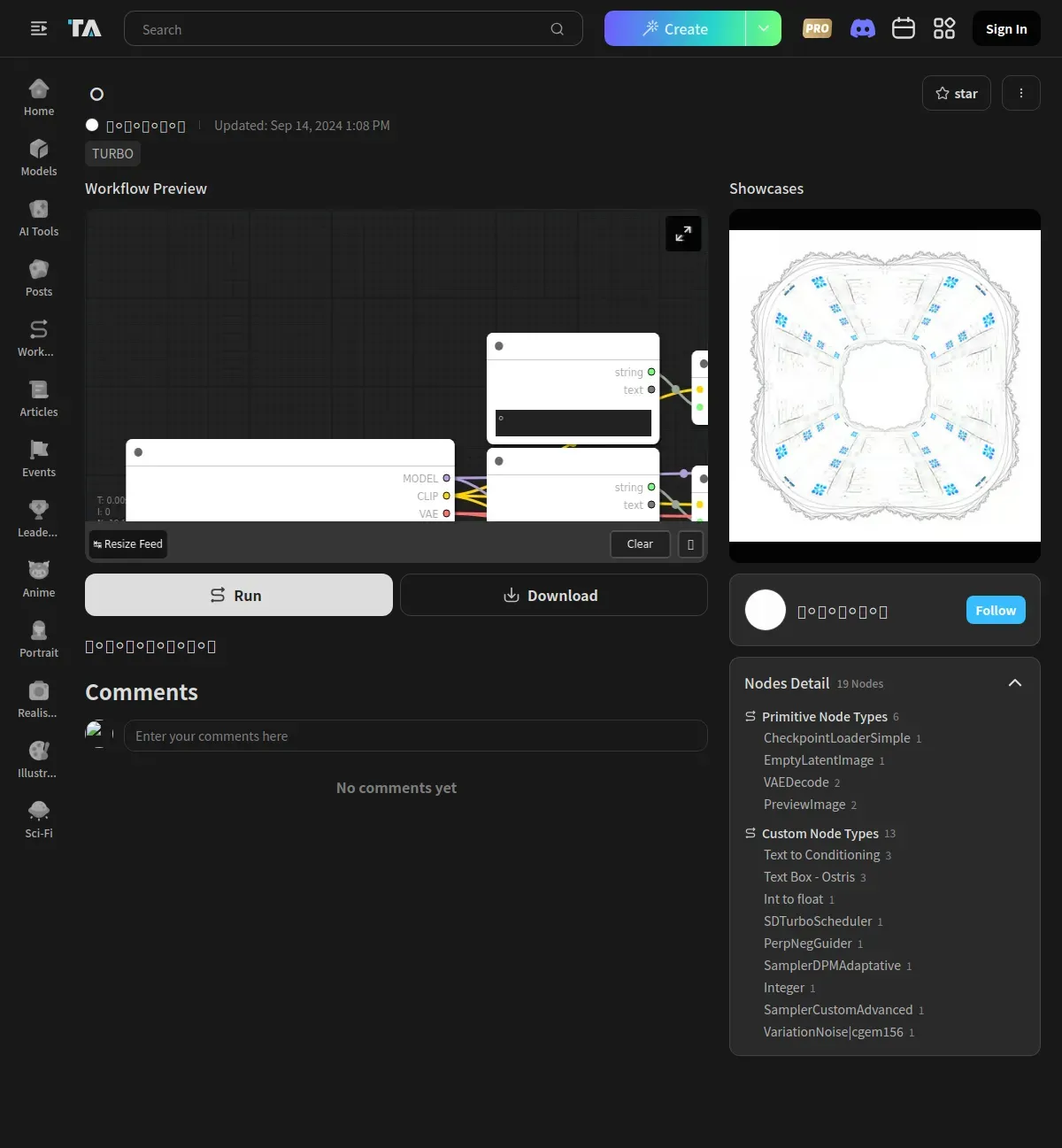This screenshot has height=1148, width=1062.
Task: Follow the workflow author
Action: click(996, 610)
